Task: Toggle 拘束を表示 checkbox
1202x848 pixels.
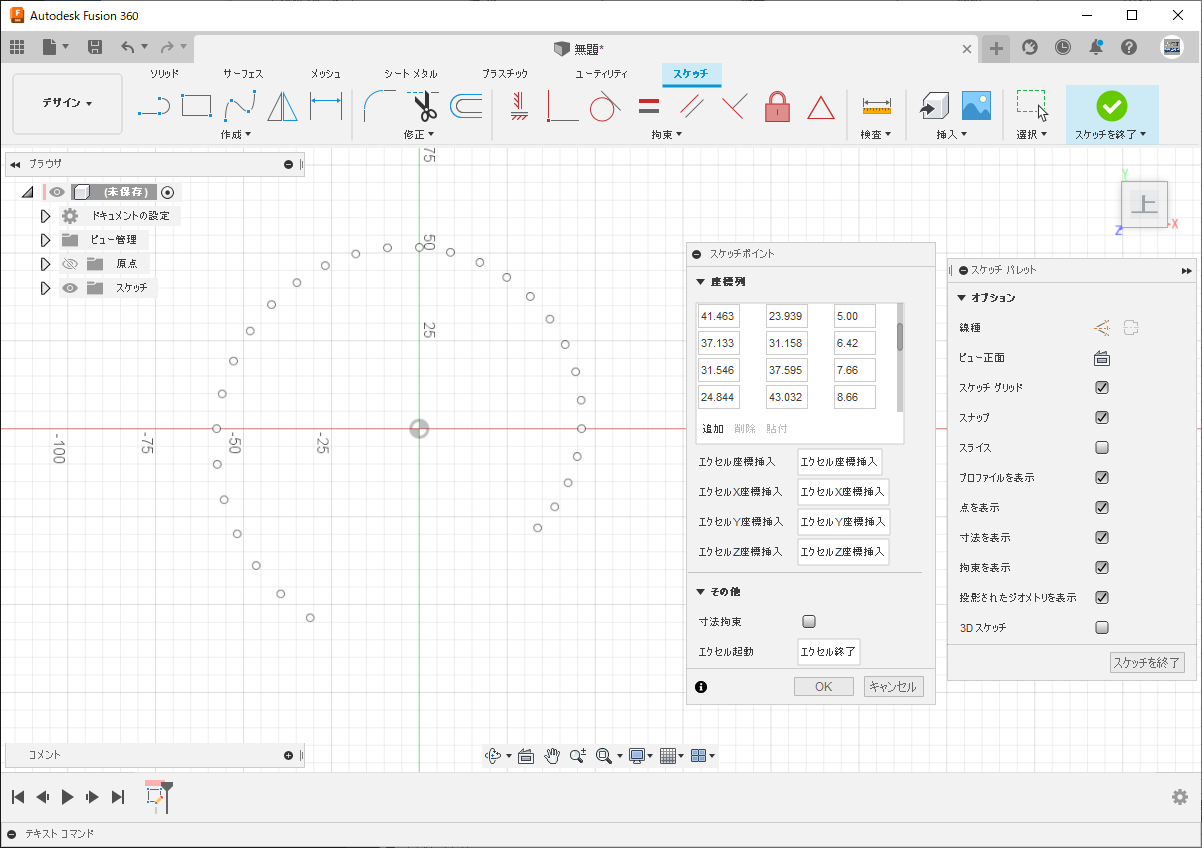Action: tap(1102, 568)
